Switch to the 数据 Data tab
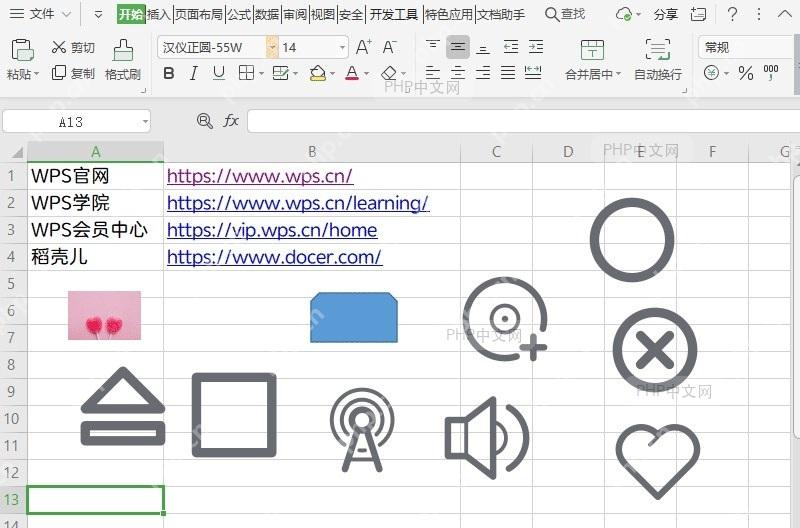This screenshot has height=528, width=800. coord(267,14)
